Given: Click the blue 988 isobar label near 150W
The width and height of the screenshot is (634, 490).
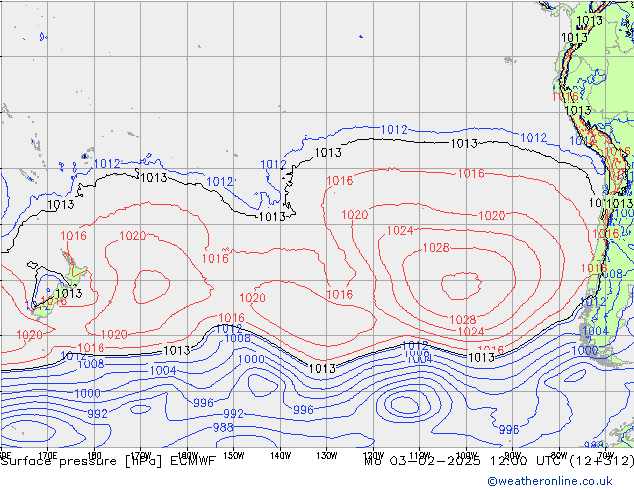Looking at the screenshot, I should pyautogui.click(x=223, y=427).
